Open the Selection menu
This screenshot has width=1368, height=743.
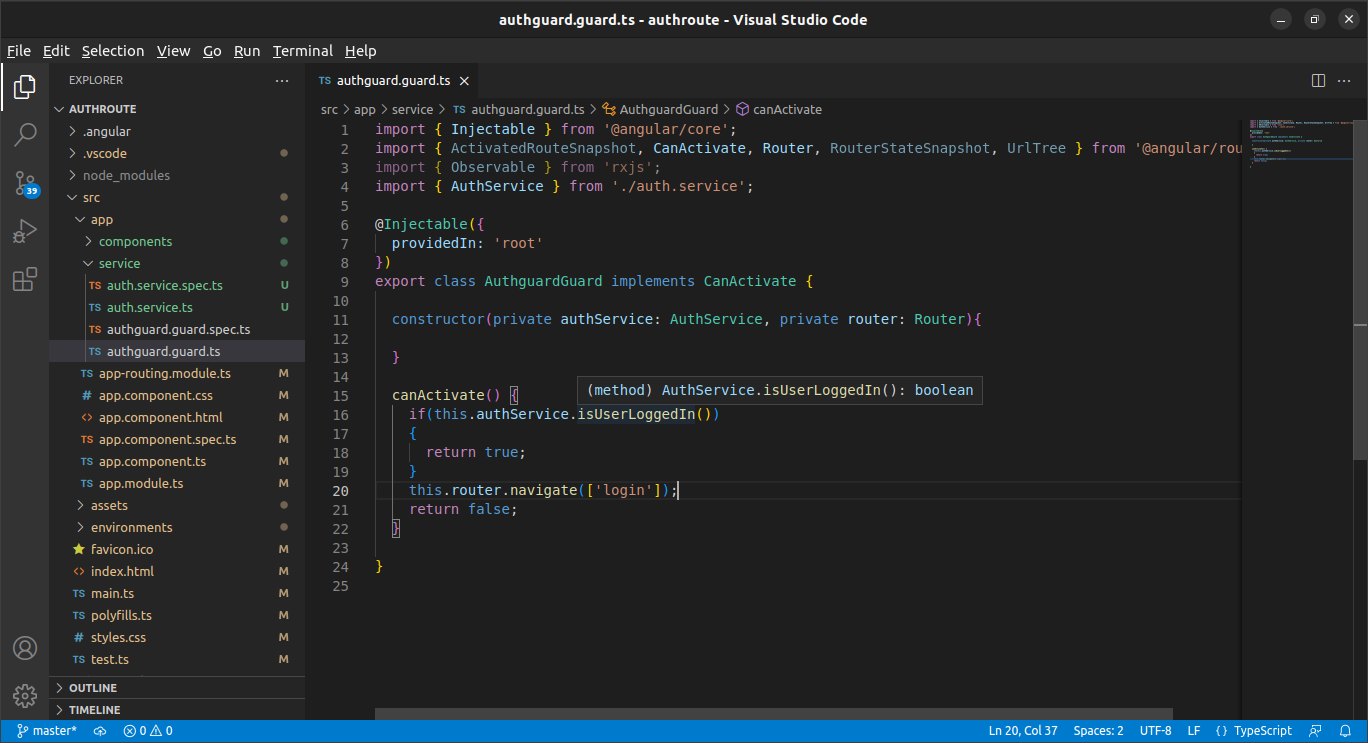pos(113,51)
